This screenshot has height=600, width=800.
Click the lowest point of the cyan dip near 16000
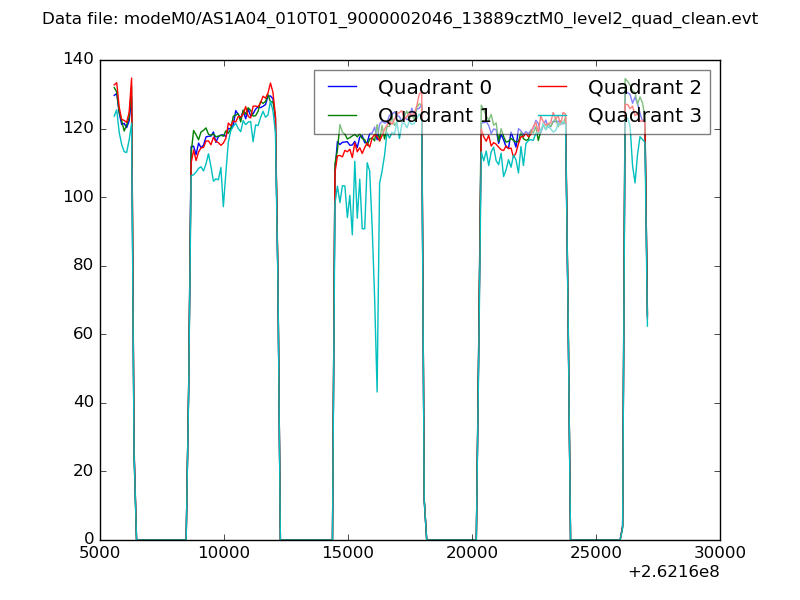pyautogui.click(x=377, y=391)
